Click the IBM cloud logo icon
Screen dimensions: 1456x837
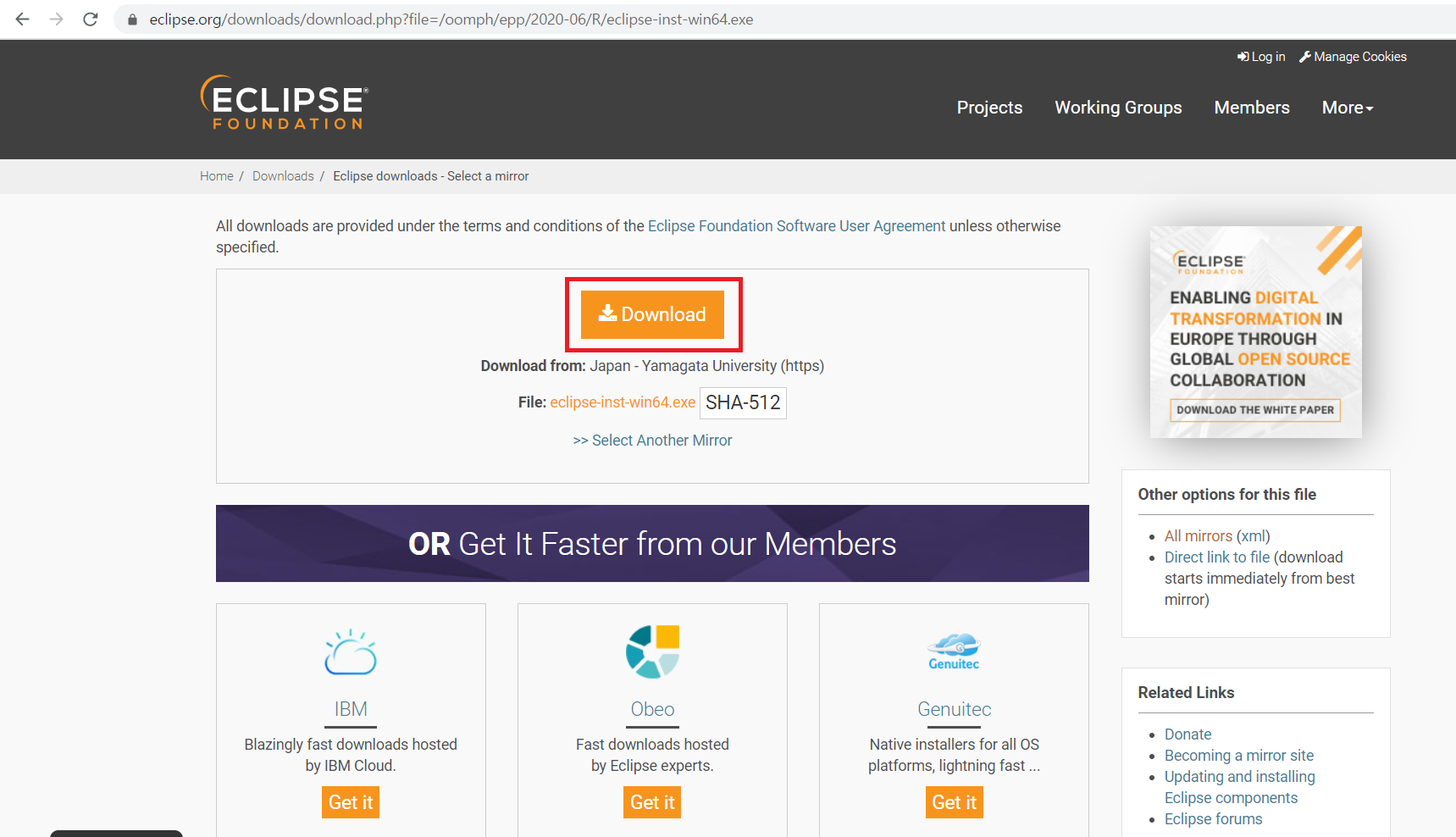point(351,651)
